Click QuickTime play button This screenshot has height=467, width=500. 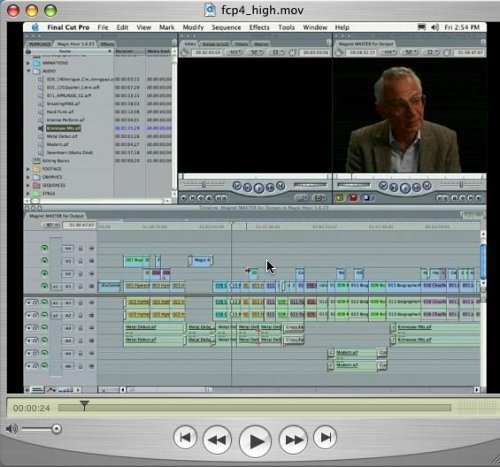(256, 441)
